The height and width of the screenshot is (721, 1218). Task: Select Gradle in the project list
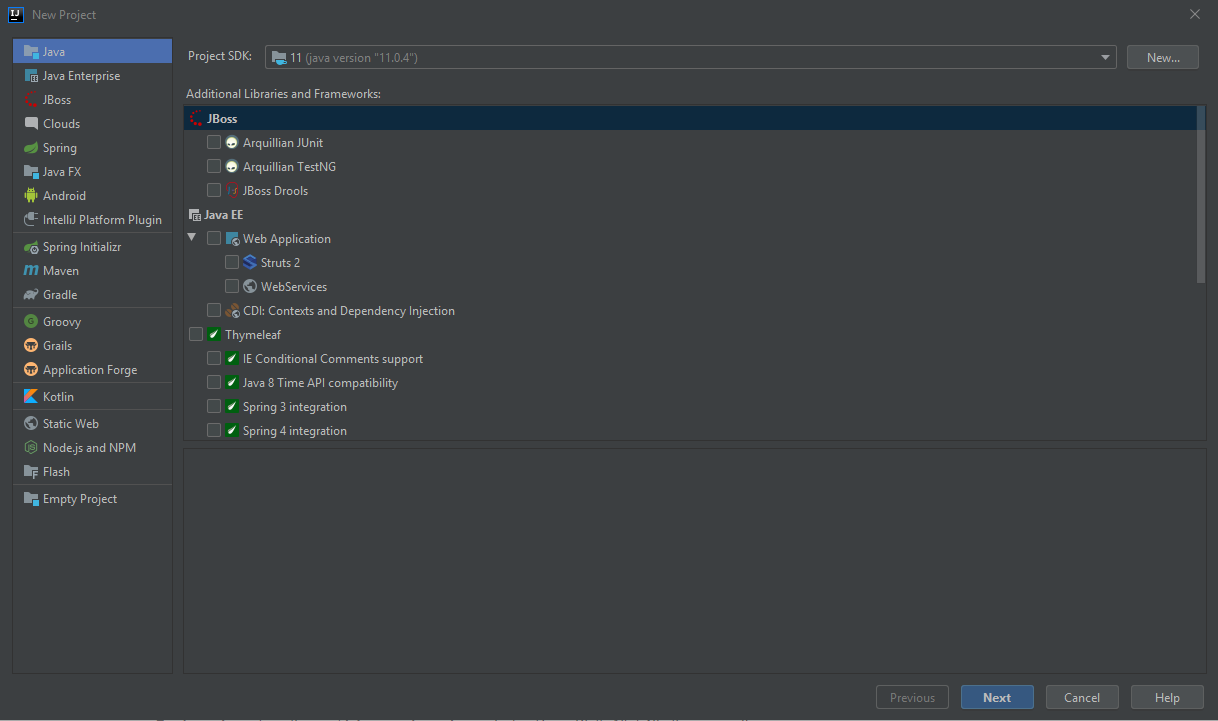[92, 295]
